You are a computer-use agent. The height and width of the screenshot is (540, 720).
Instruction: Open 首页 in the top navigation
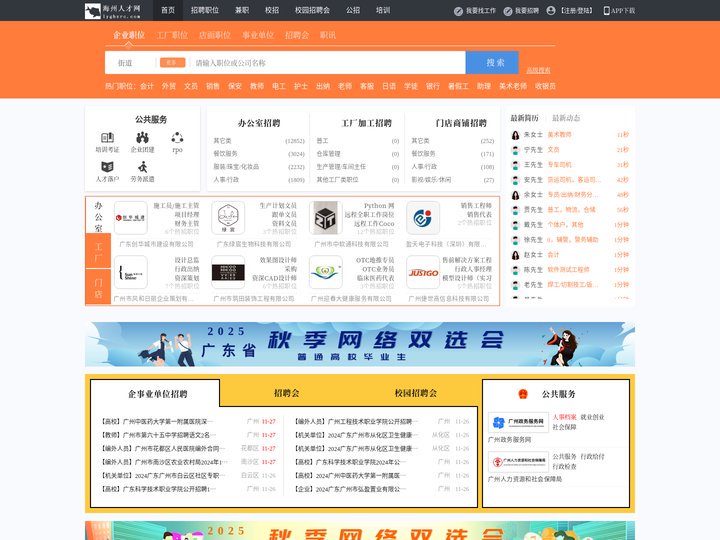point(168,10)
